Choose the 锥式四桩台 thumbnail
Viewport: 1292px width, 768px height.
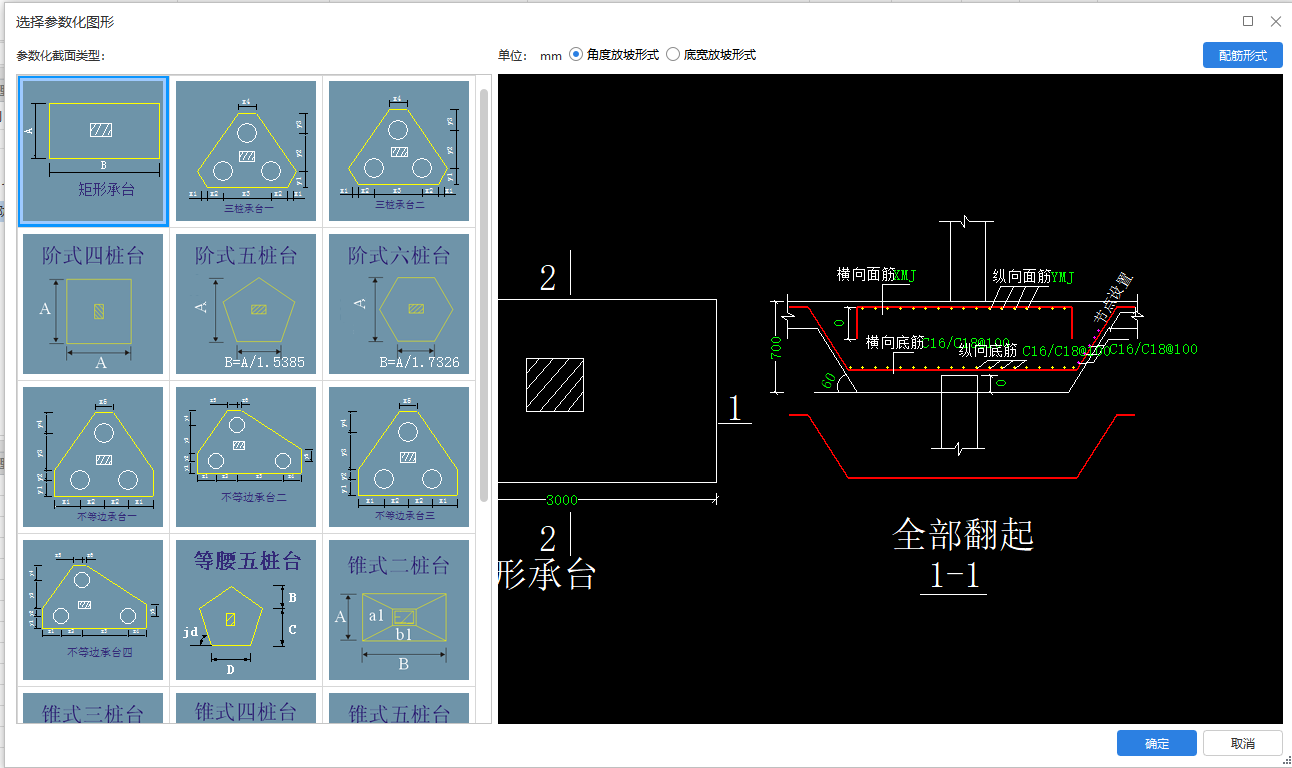[246, 708]
